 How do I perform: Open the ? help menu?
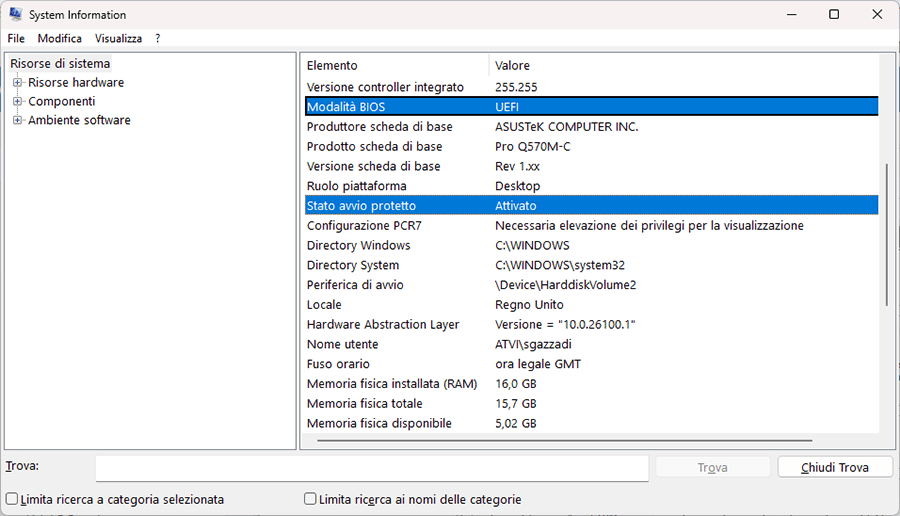click(158, 38)
